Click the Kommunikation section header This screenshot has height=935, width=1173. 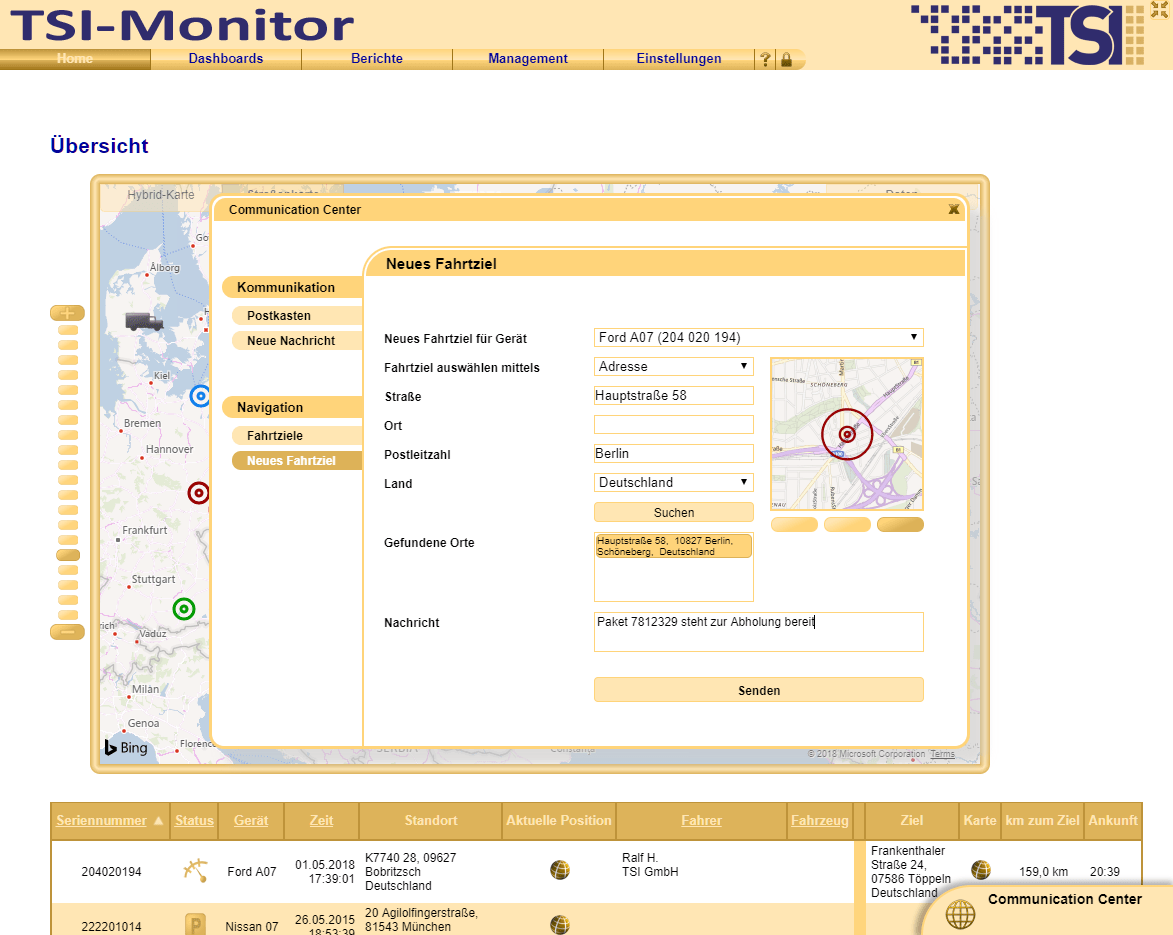pos(293,287)
